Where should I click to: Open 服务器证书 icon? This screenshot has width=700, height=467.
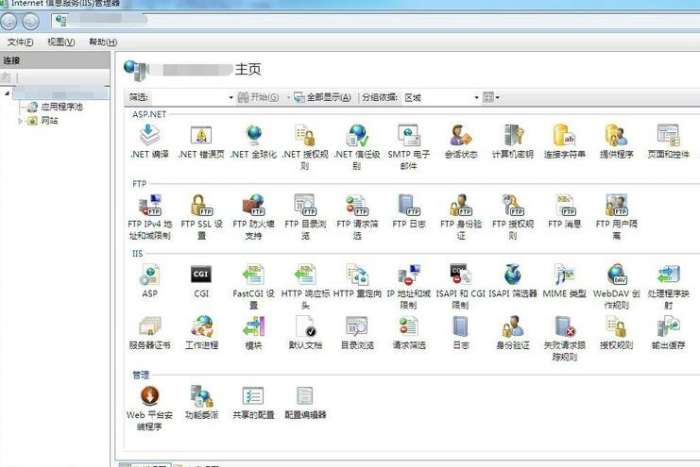coord(150,333)
